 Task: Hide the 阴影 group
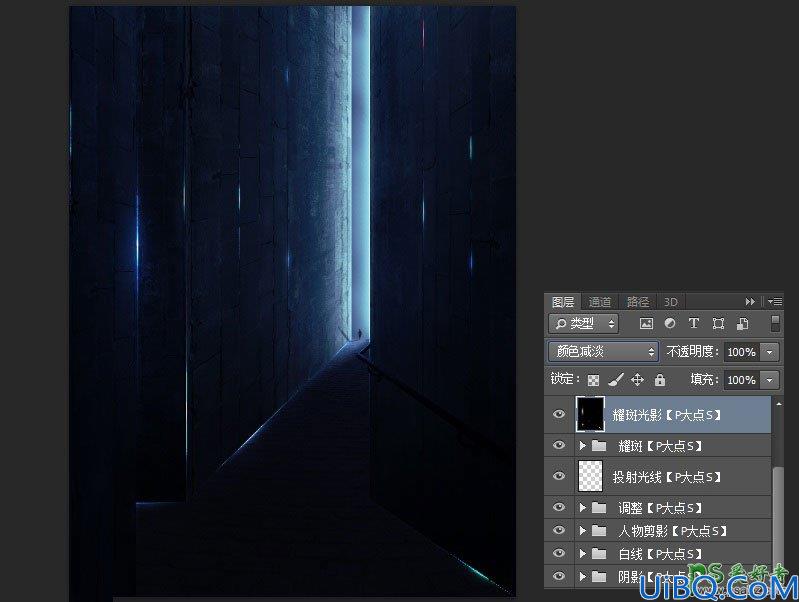coord(559,576)
